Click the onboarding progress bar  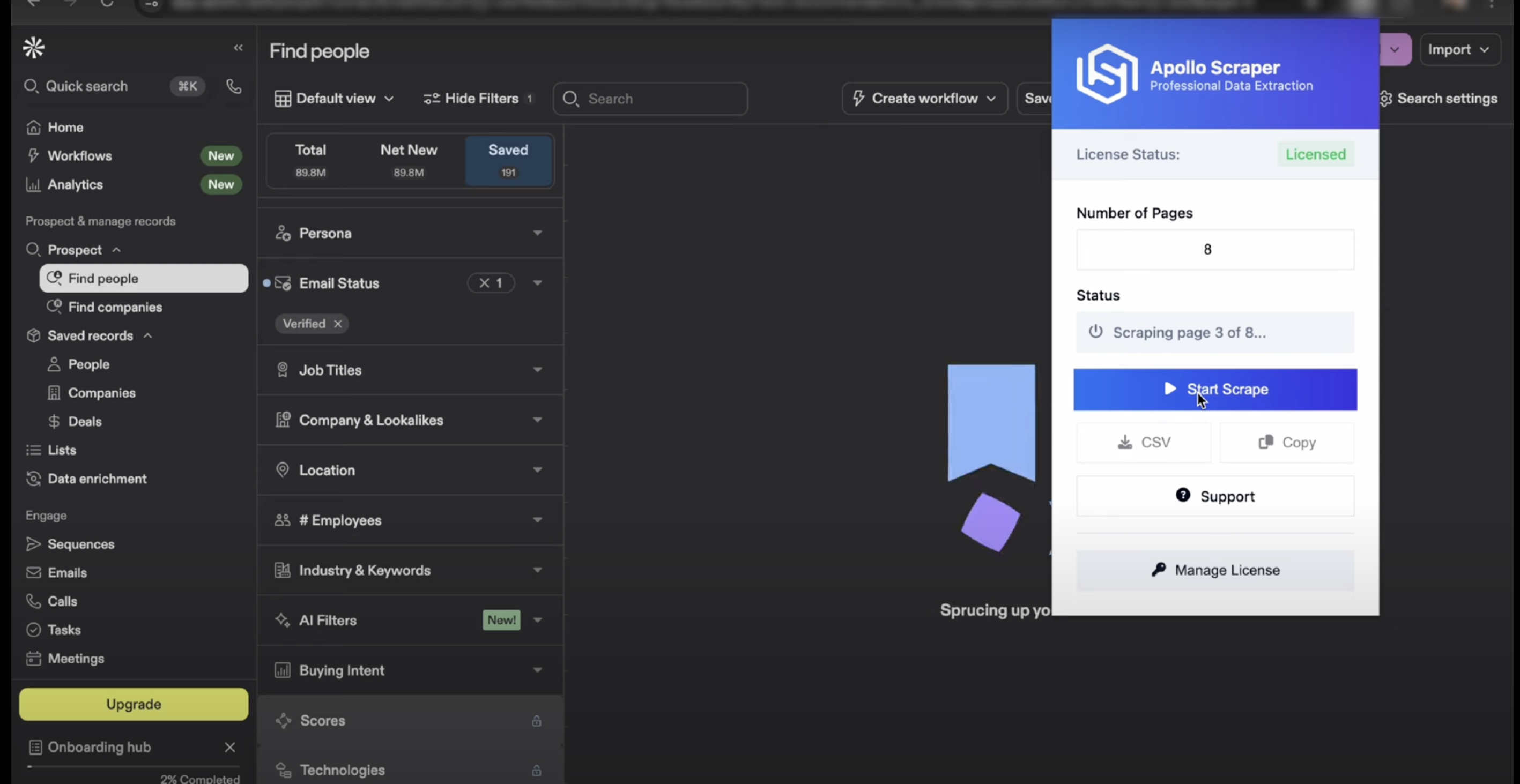(x=134, y=767)
